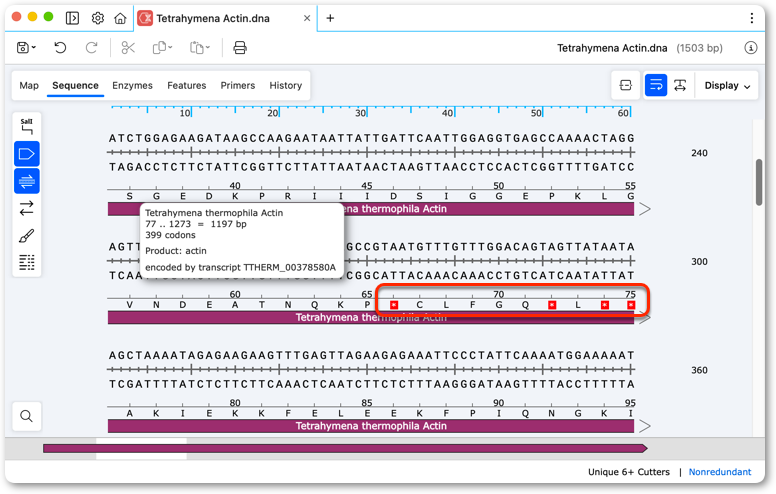Image resolution: width=776 pixels, height=494 pixels.
Task: Show file info via info icon
Action: pyautogui.click(x=751, y=48)
